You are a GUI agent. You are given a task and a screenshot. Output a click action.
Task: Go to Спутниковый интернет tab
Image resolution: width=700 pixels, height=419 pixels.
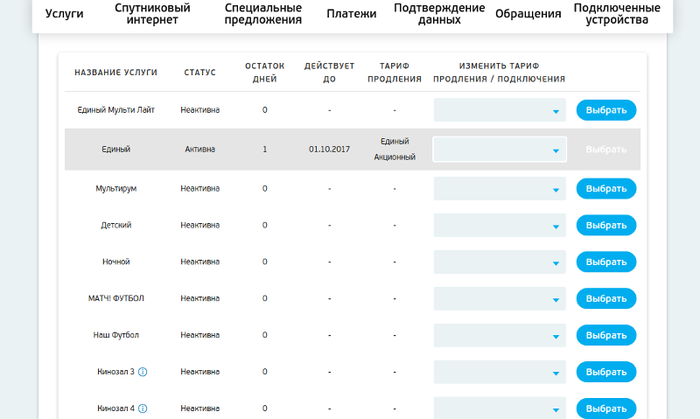[x=153, y=14]
